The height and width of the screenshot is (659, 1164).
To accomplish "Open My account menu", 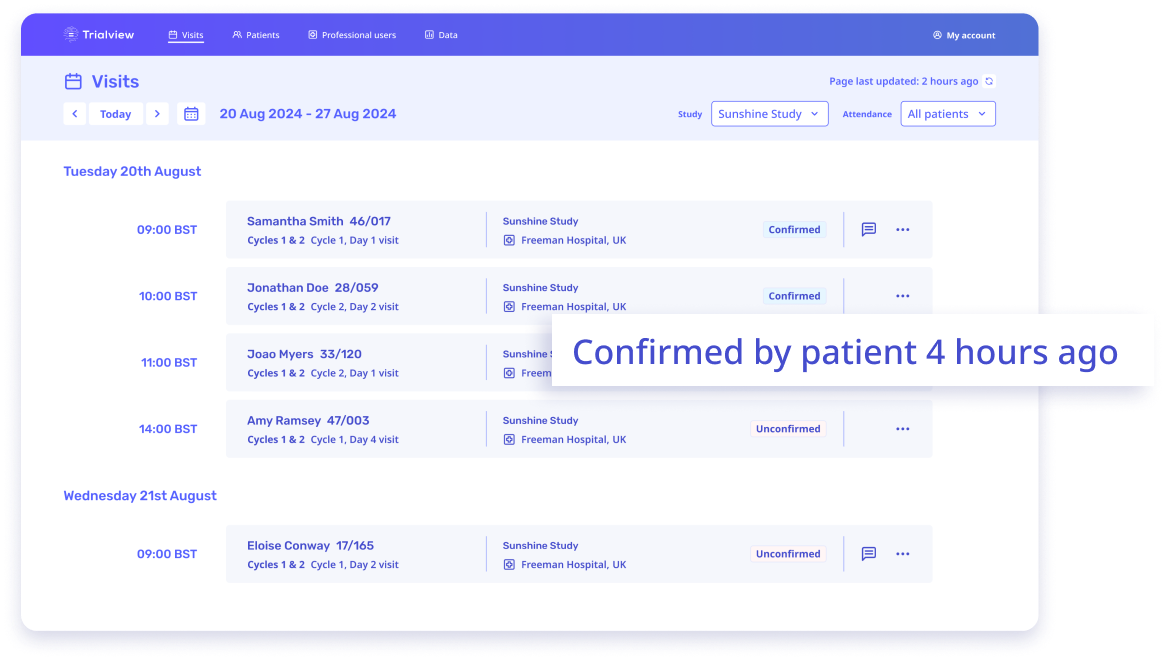I will [964, 36].
